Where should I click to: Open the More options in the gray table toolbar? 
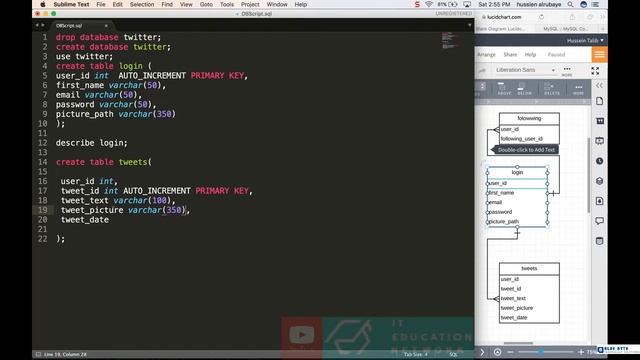578,89
